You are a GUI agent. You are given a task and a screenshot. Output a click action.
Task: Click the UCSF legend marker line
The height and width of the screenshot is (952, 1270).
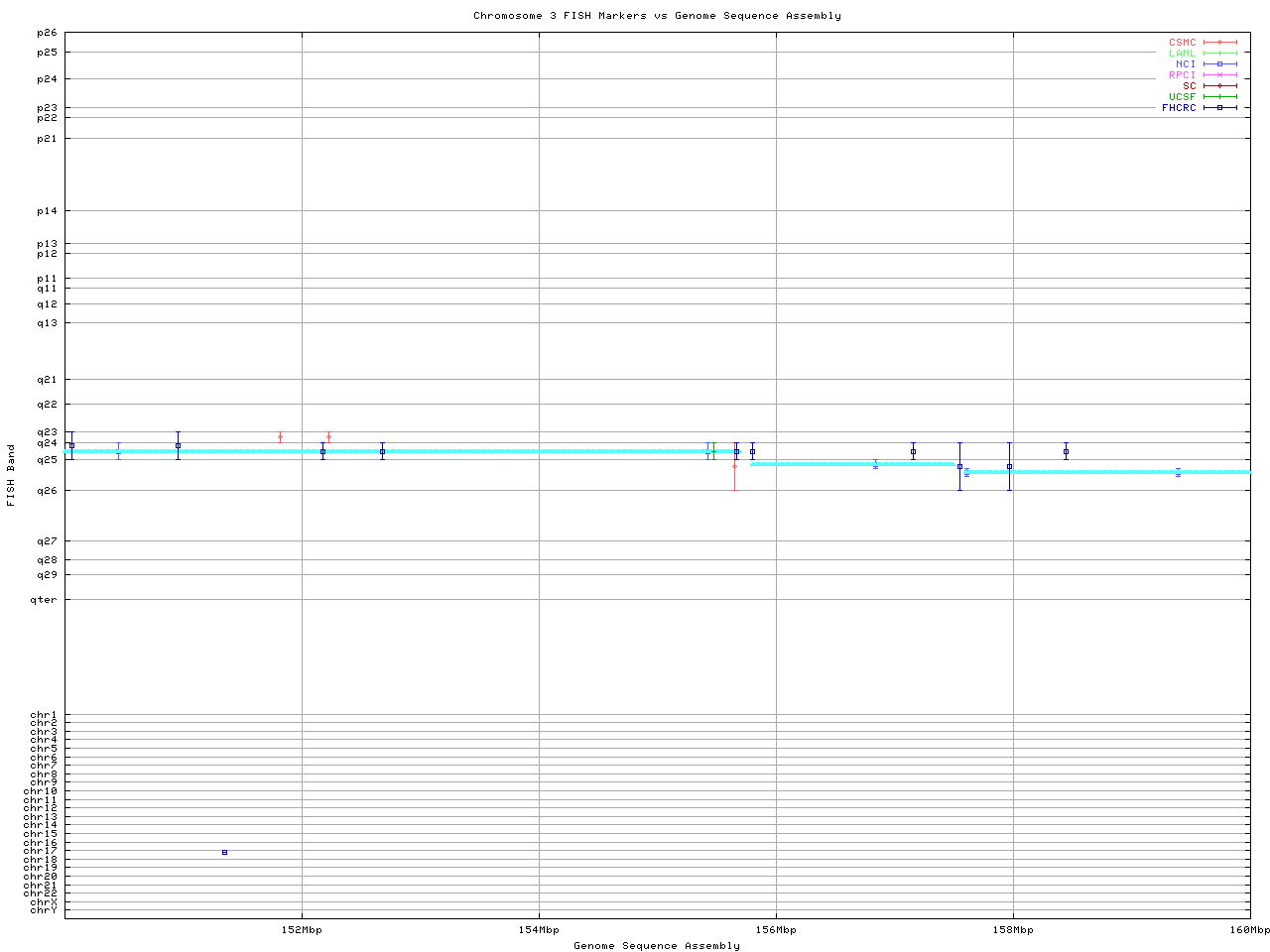1219,97
